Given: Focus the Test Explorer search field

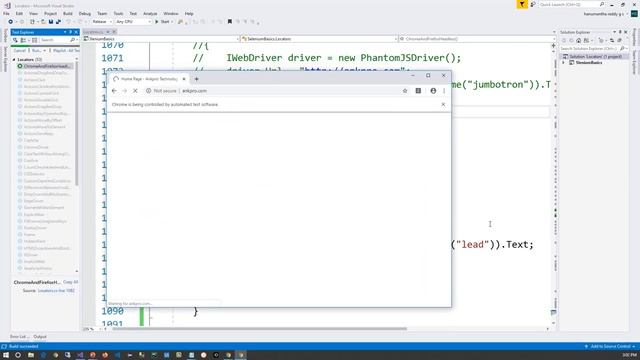Looking at the screenshot, I should 58,40.
